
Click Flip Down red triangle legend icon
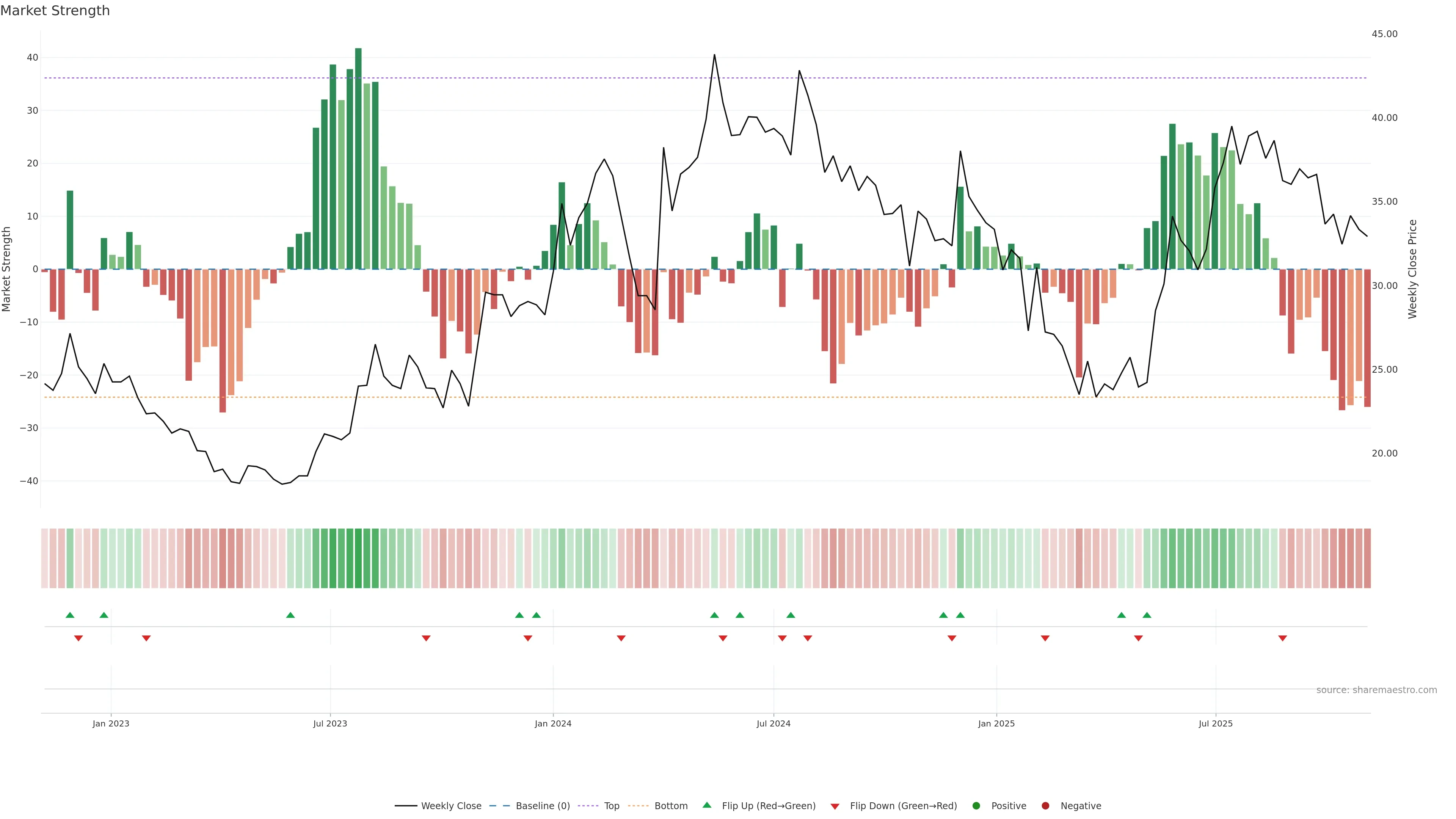(835, 806)
